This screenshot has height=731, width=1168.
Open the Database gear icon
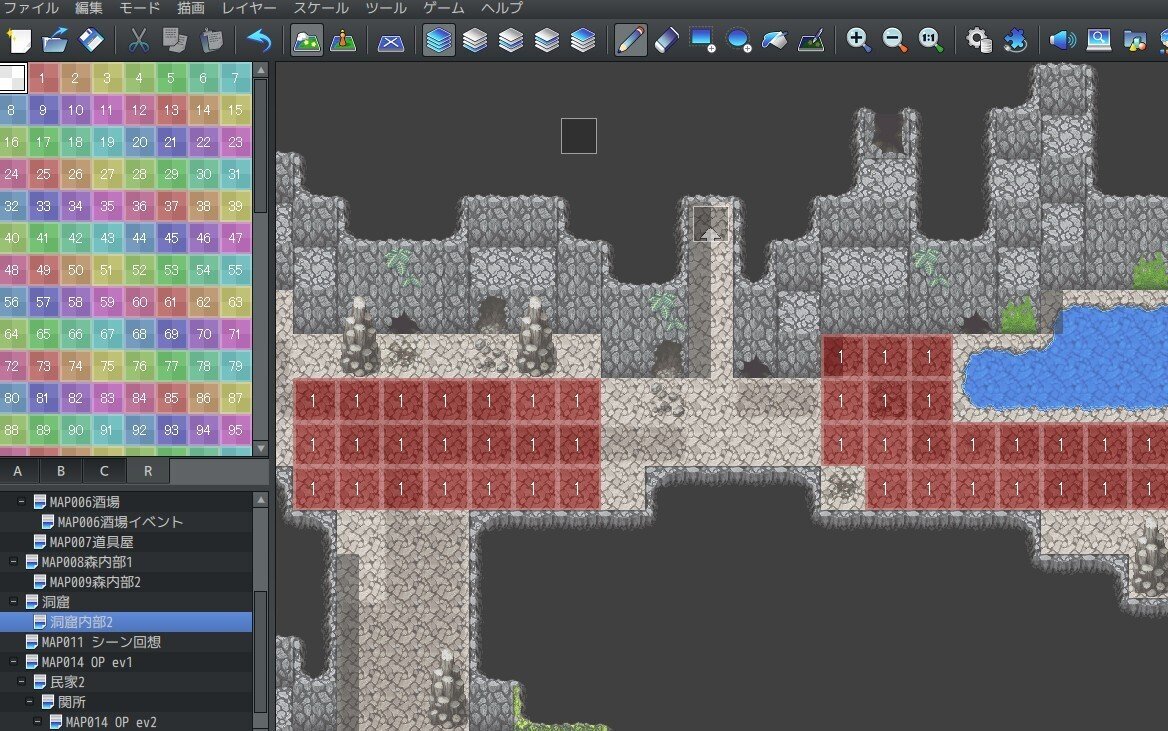[x=978, y=39]
